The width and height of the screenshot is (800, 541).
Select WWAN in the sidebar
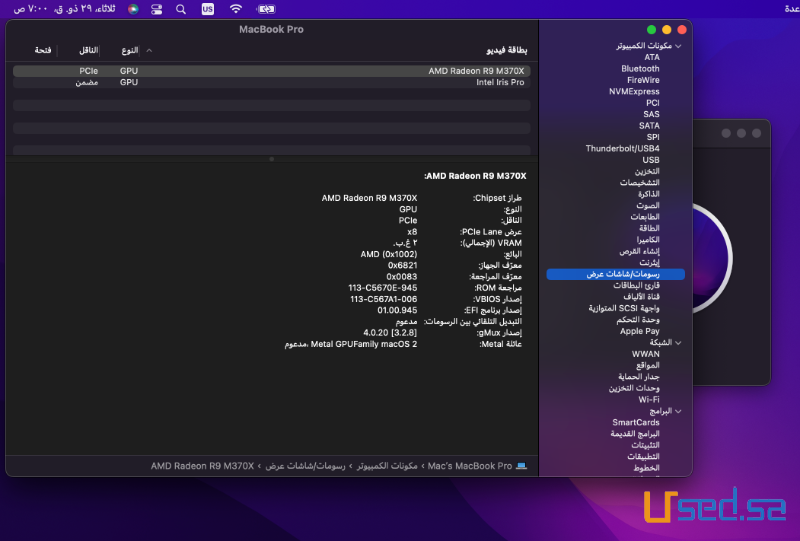[x=645, y=354]
